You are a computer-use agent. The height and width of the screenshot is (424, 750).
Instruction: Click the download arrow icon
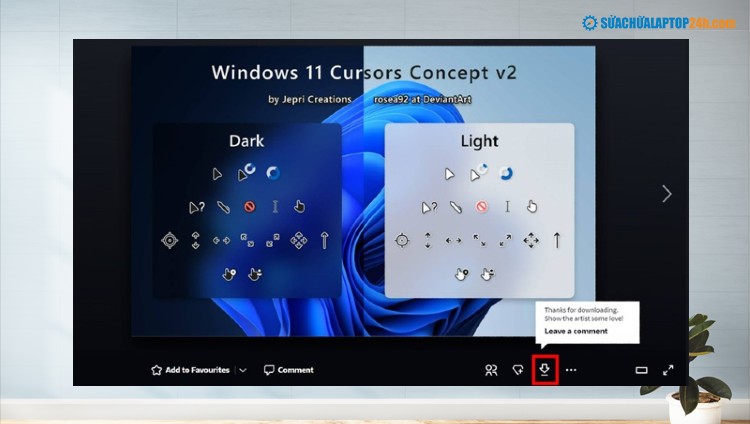click(x=545, y=369)
